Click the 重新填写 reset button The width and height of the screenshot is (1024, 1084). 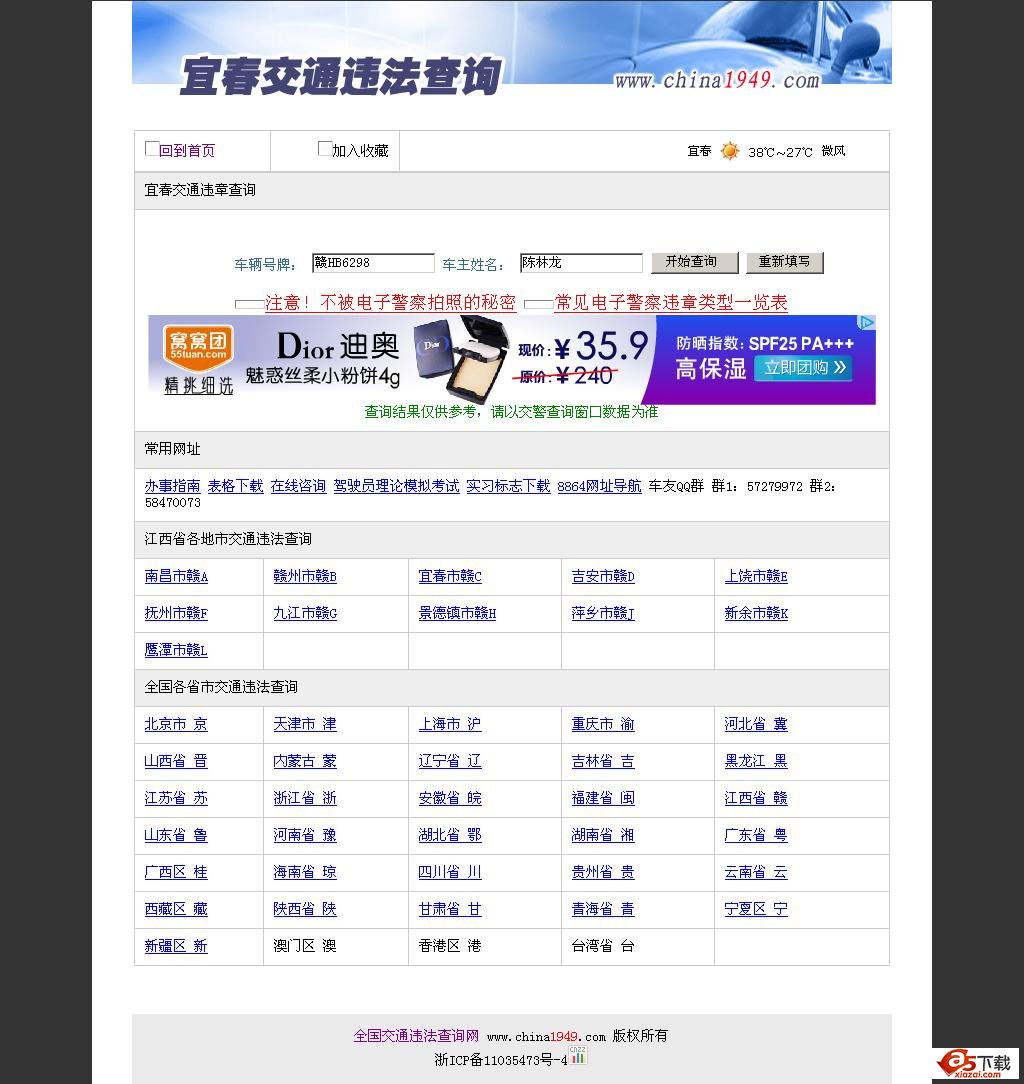[x=784, y=262]
